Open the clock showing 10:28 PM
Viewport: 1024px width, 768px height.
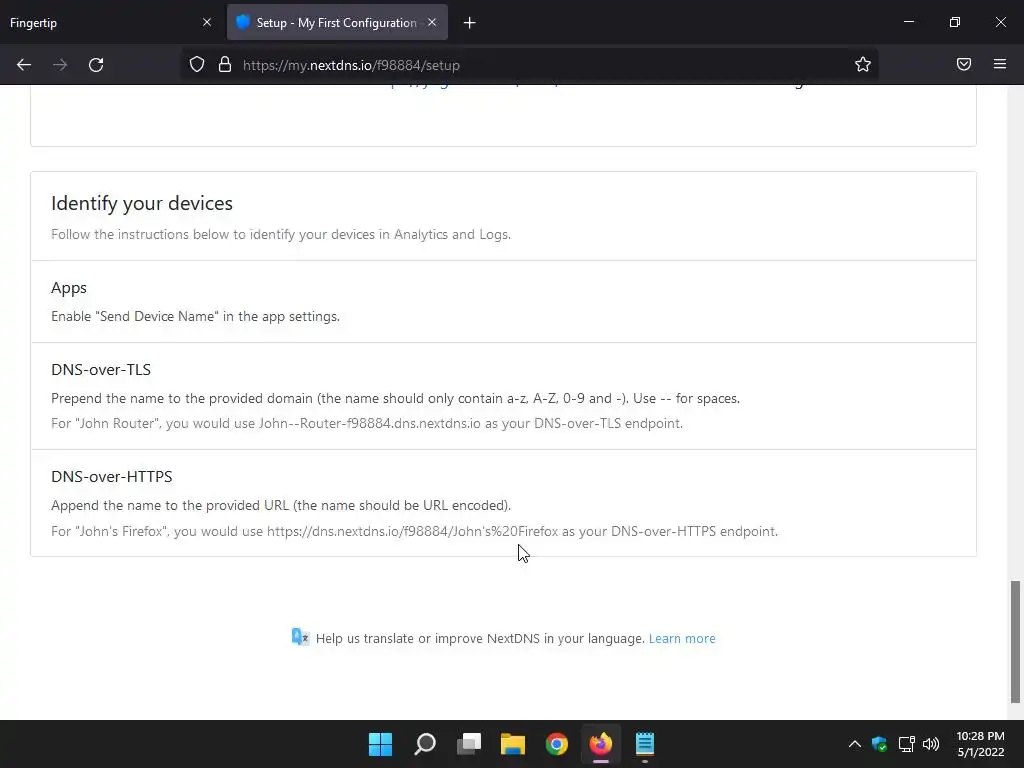coord(980,744)
